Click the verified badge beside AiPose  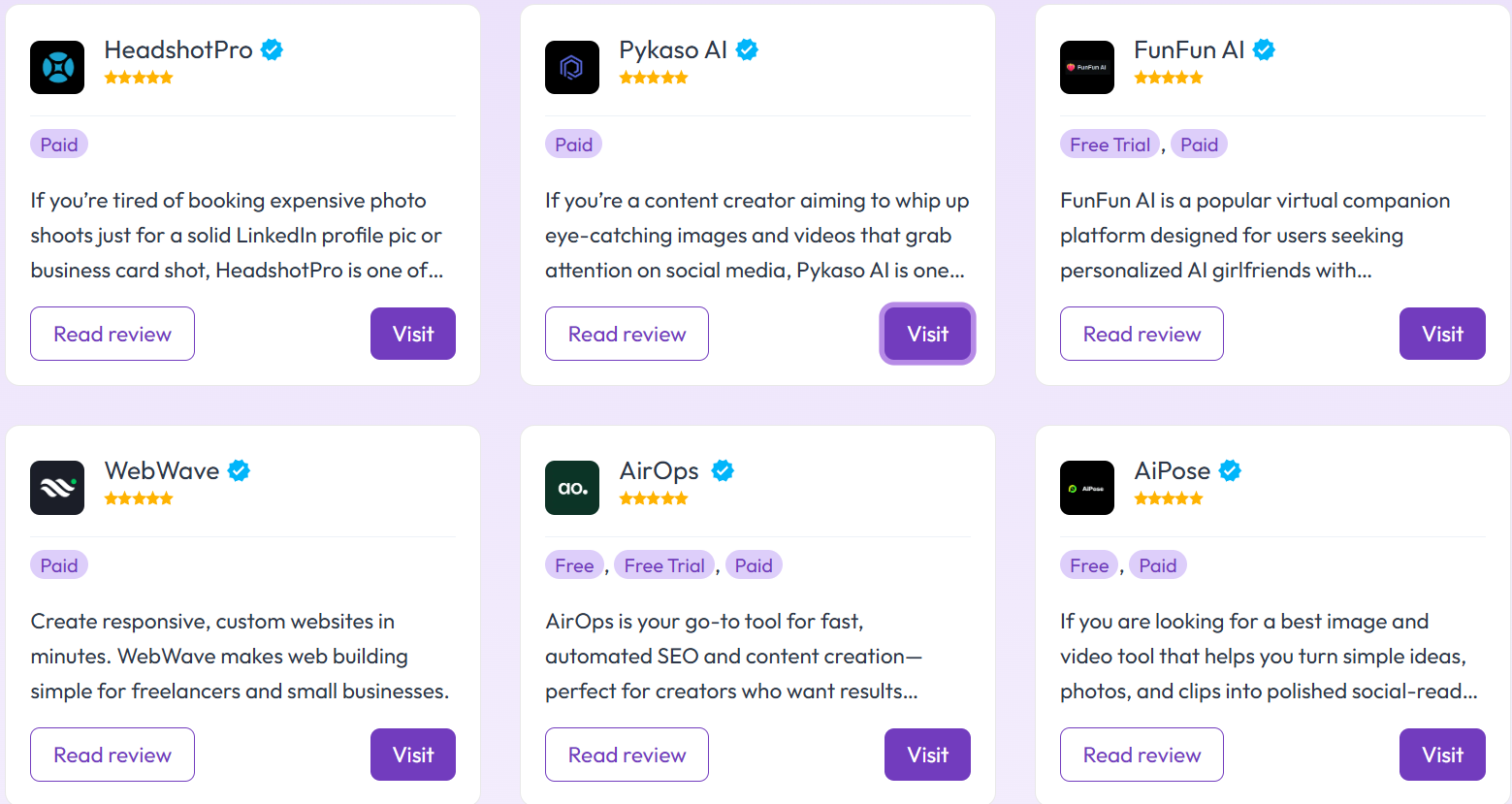1230,469
